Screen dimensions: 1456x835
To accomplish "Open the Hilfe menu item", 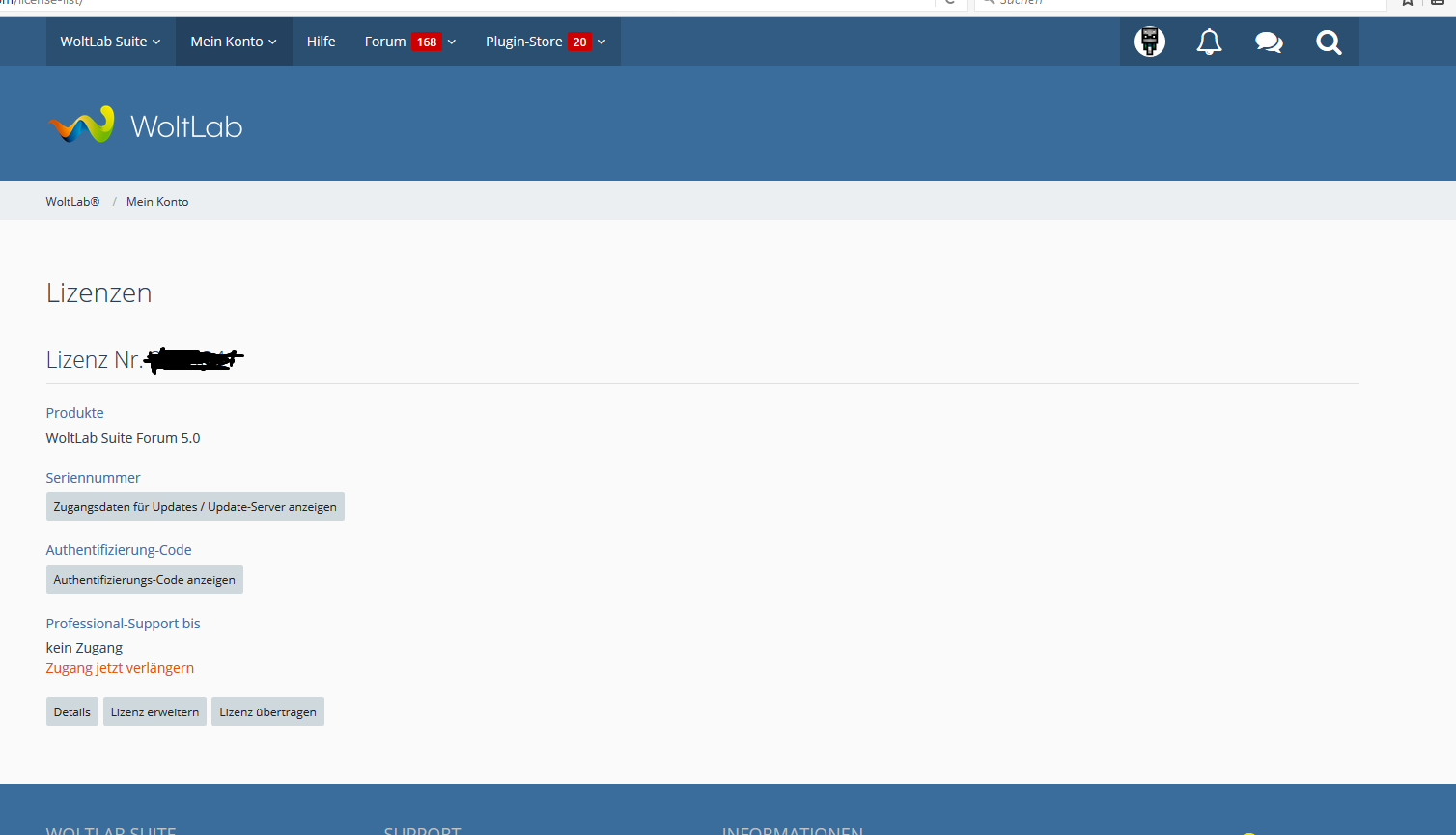I will click(x=321, y=42).
